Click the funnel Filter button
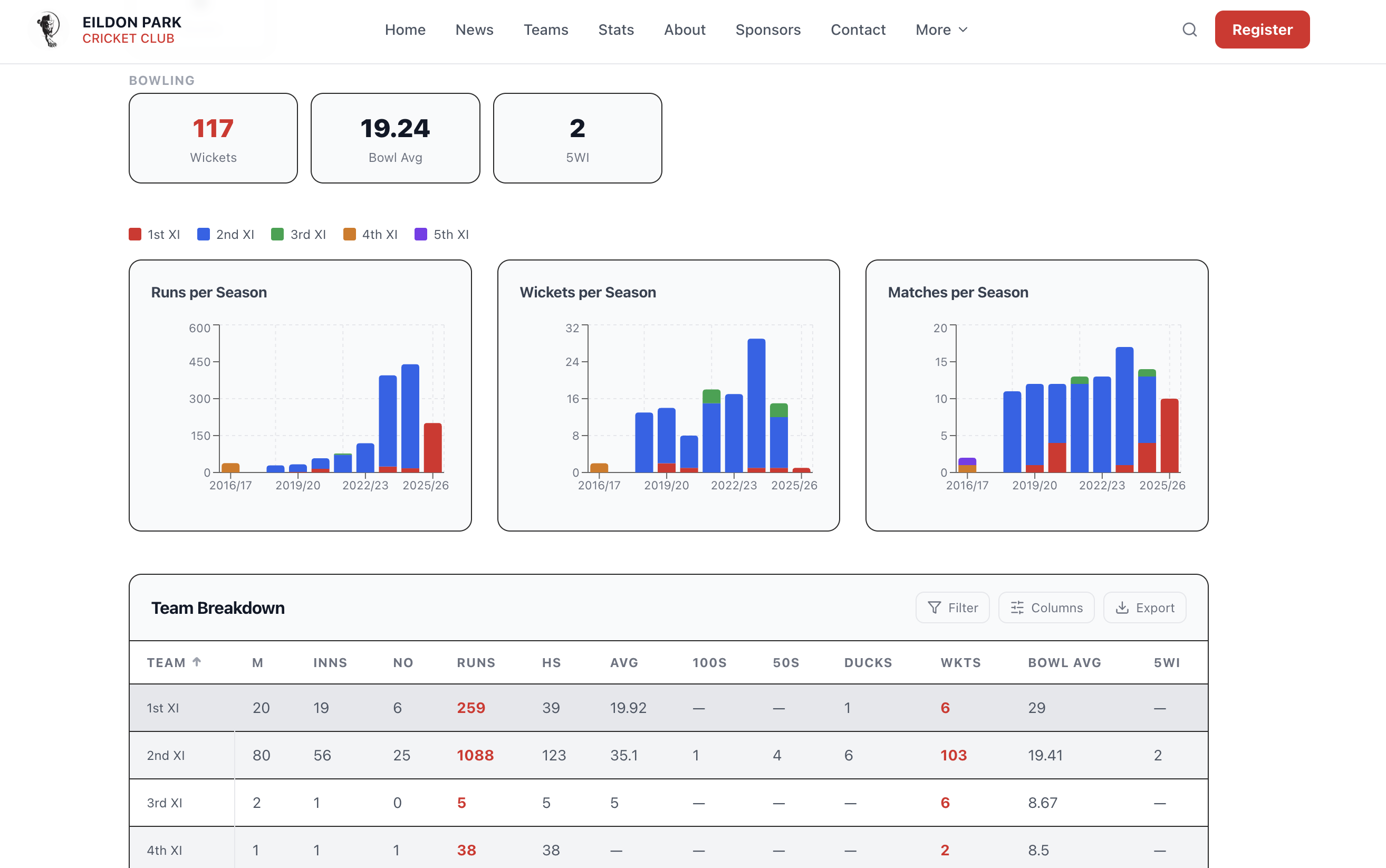This screenshot has width=1386, height=868. [x=952, y=607]
